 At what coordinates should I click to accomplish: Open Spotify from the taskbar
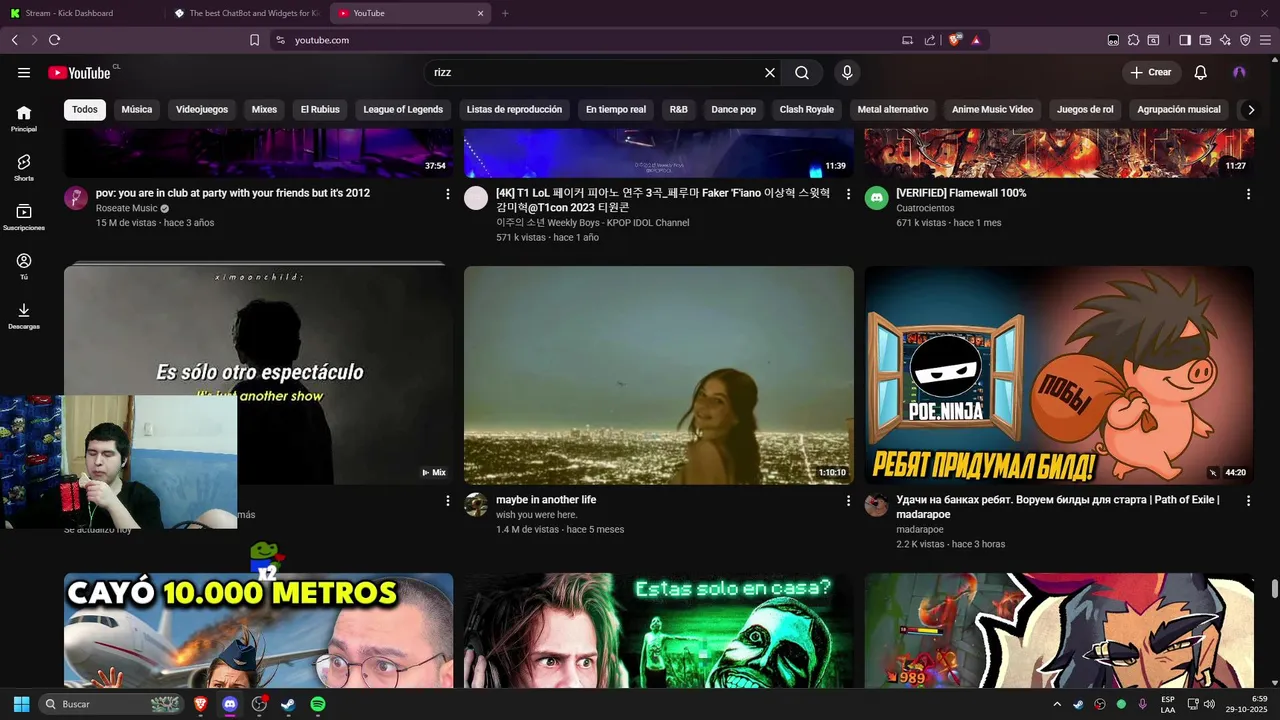(x=318, y=704)
